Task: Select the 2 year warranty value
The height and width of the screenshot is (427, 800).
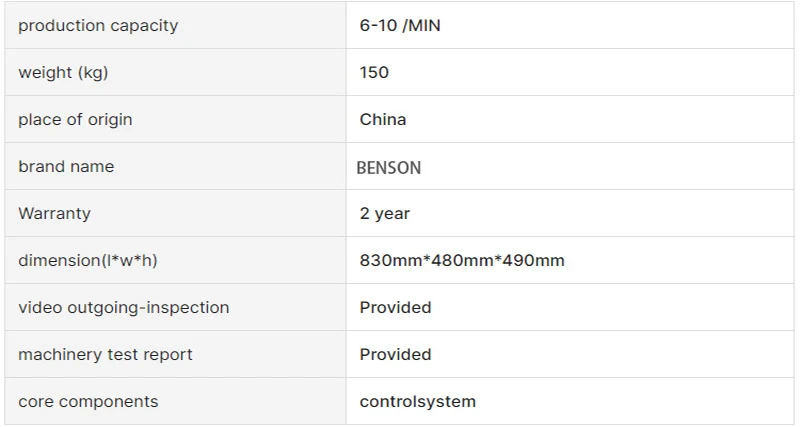Action: click(385, 213)
